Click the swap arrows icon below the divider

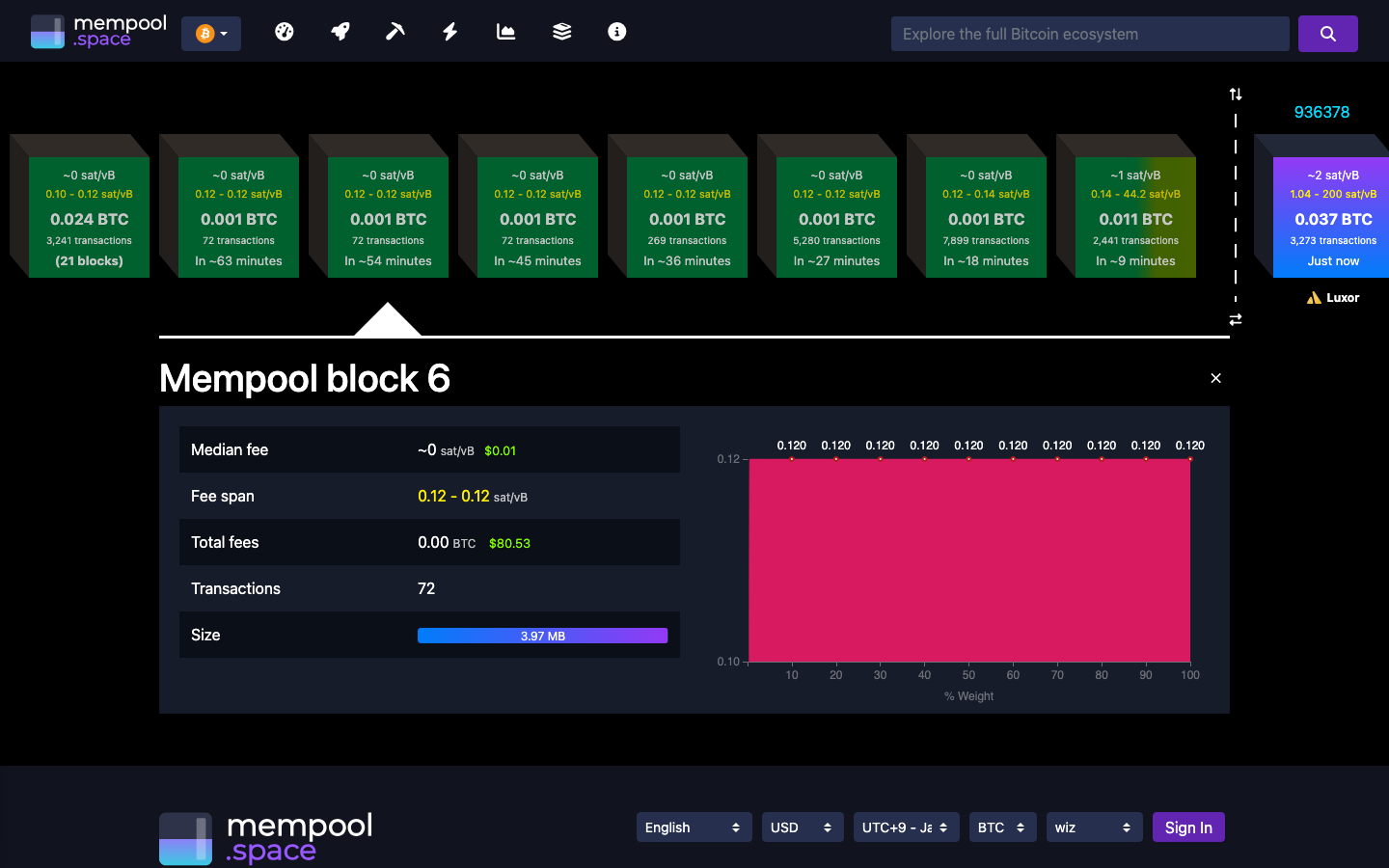(x=1236, y=318)
